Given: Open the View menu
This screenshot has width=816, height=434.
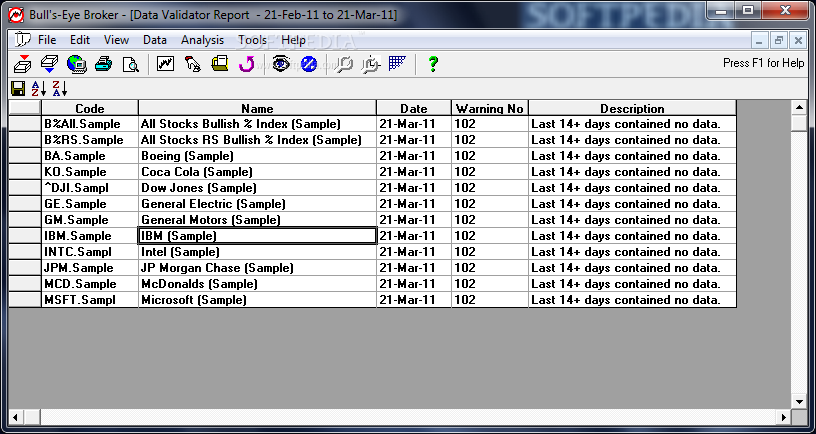Looking at the screenshot, I should (x=116, y=40).
